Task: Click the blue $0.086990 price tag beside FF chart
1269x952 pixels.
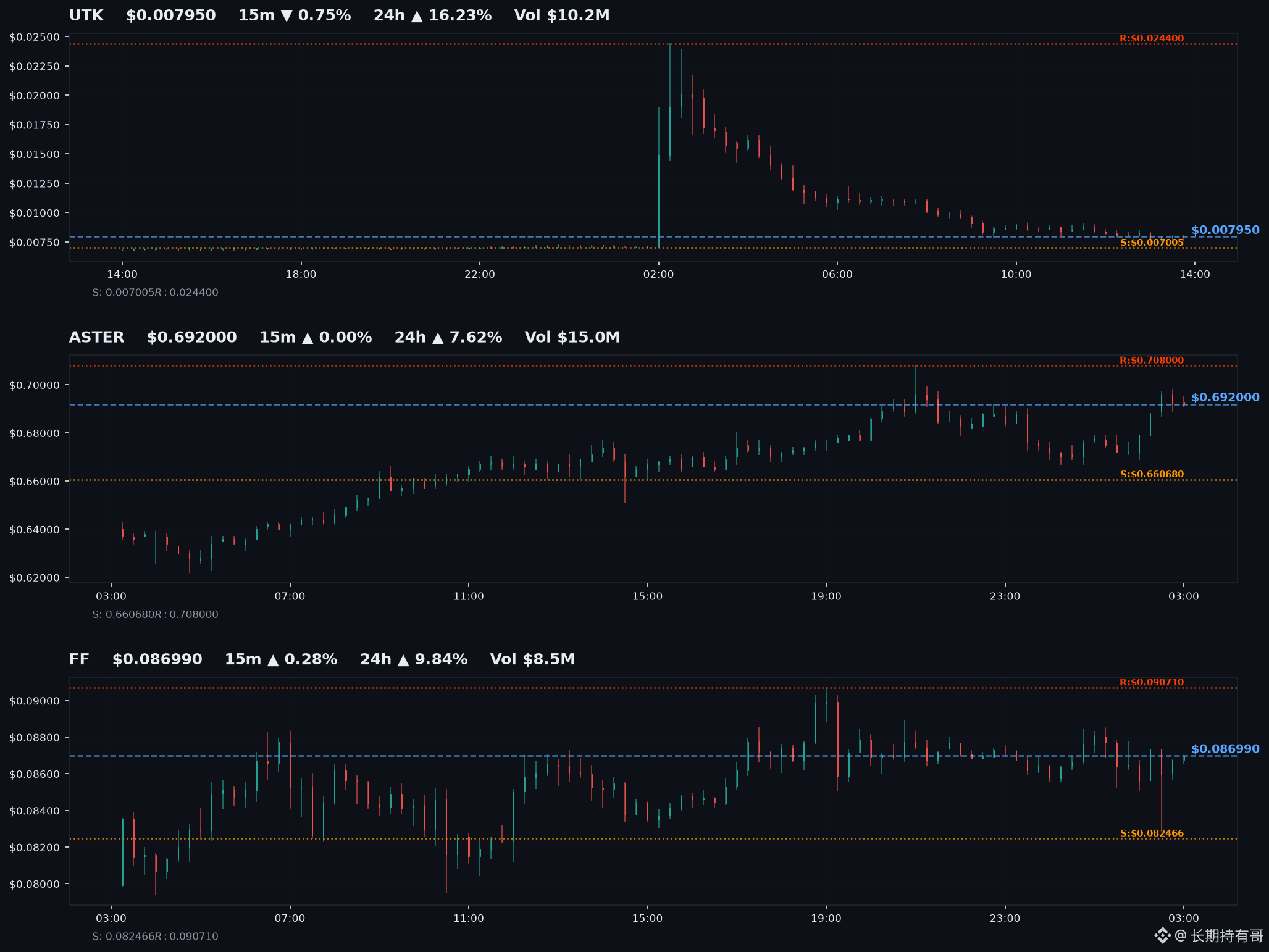Action: pos(1225,749)
